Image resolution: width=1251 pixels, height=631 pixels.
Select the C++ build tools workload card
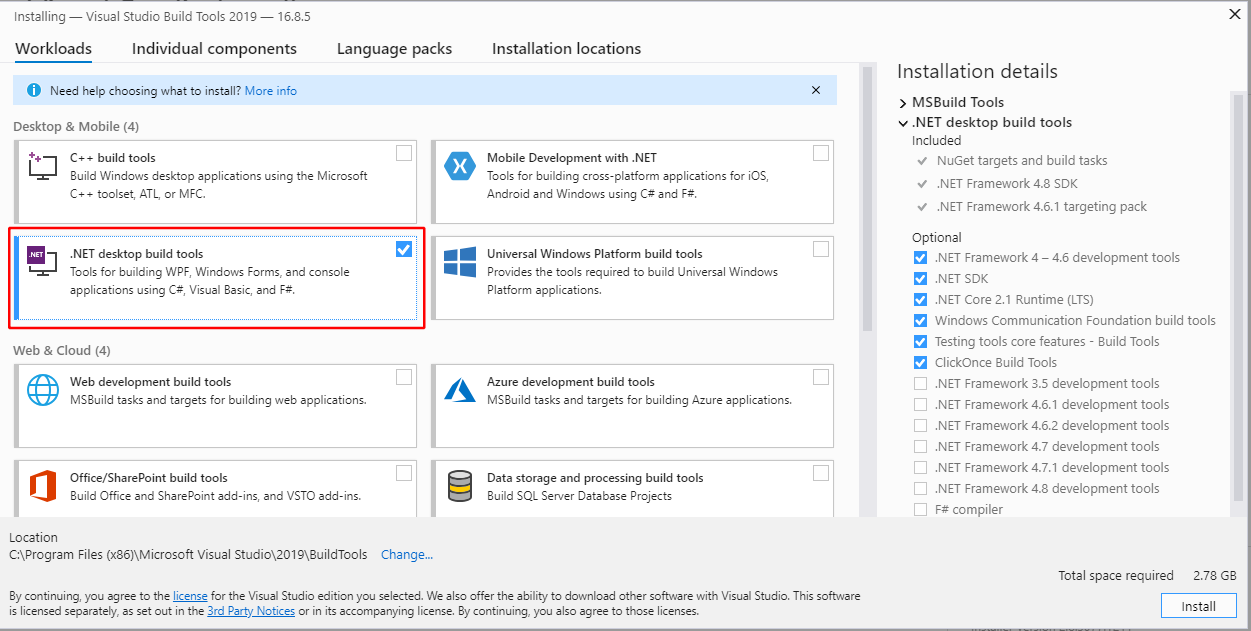tap(216, 181)
